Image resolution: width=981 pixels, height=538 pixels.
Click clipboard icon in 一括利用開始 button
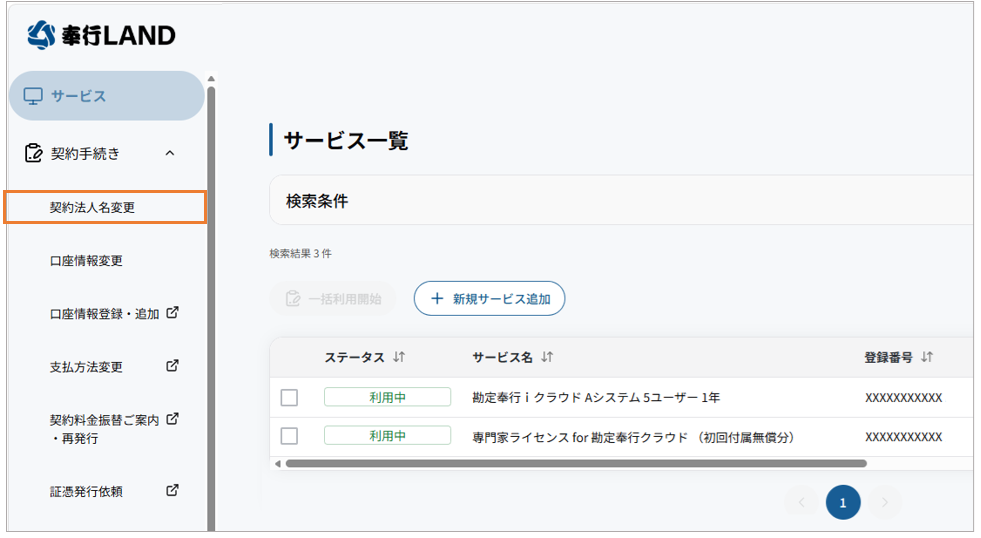point(293,298)
